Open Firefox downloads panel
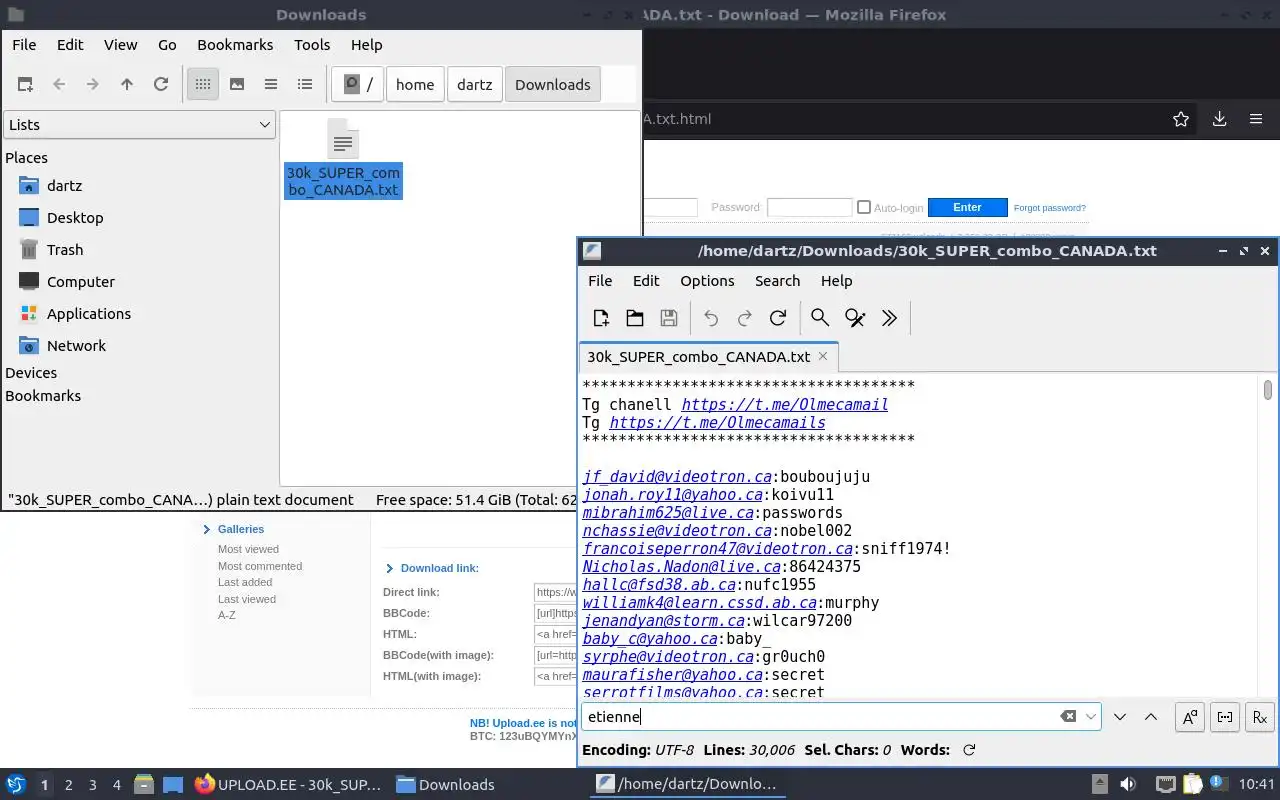 1219,119
